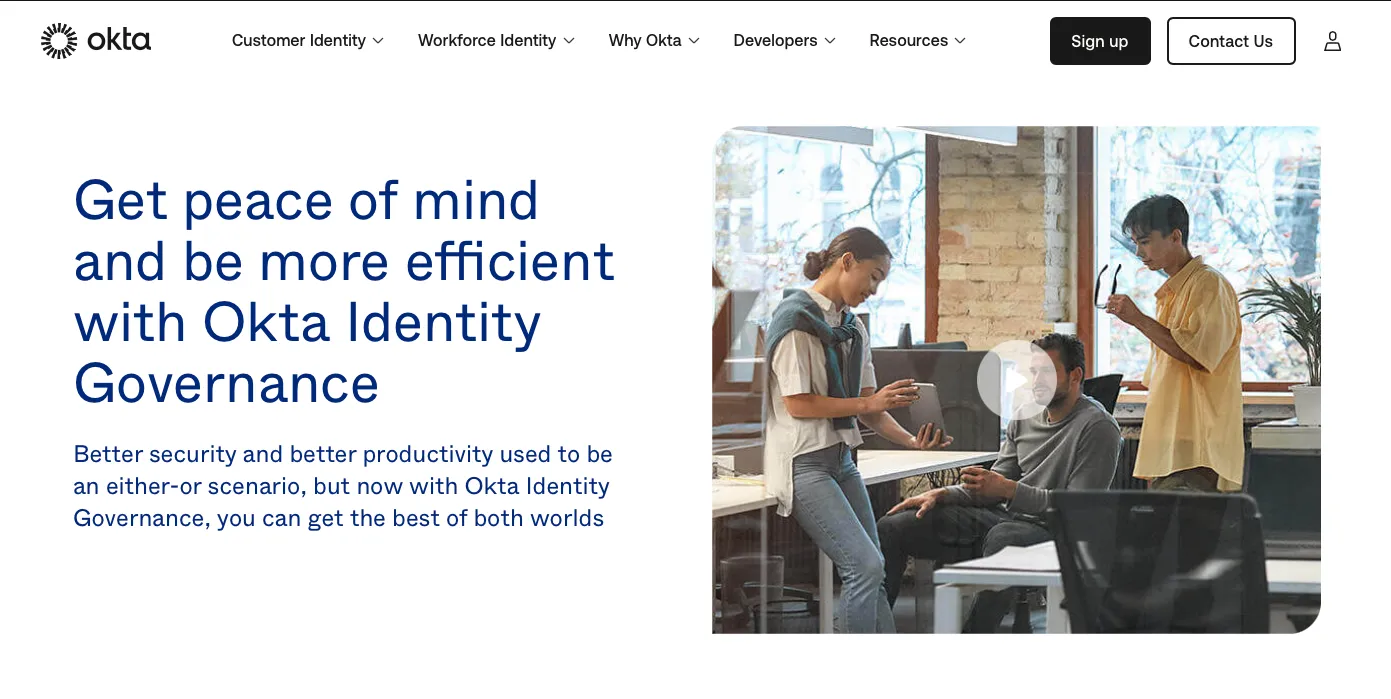Click the "Better security and better productivity" paragraph

tap(343, 486)
